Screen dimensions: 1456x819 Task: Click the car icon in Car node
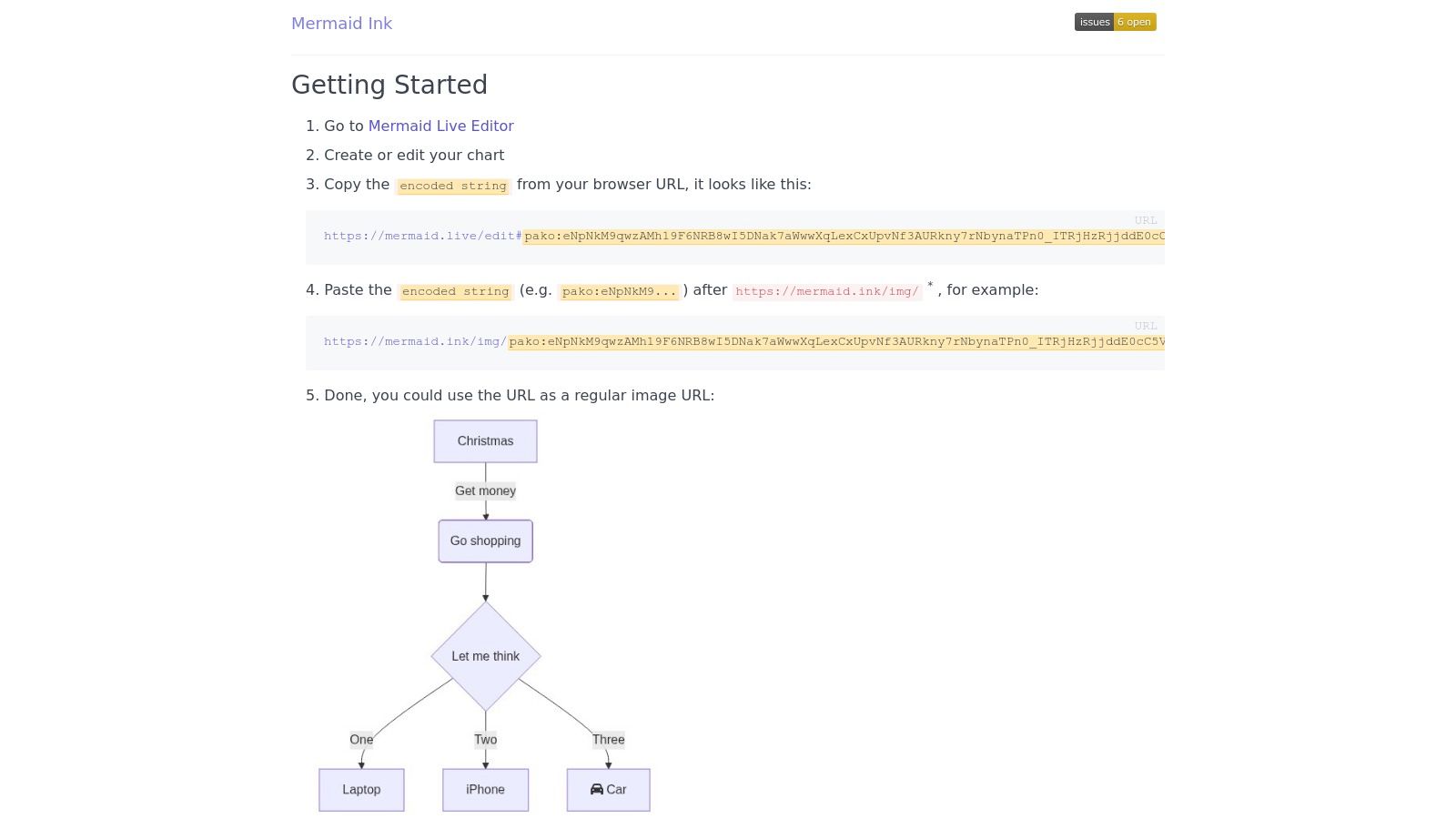597,789
